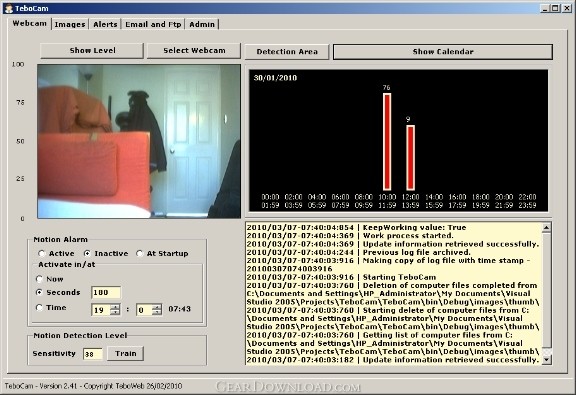This screenshot has height=395, width=576.
Task: Click the 30/01/2010 date label in chart
Action: 275,78
